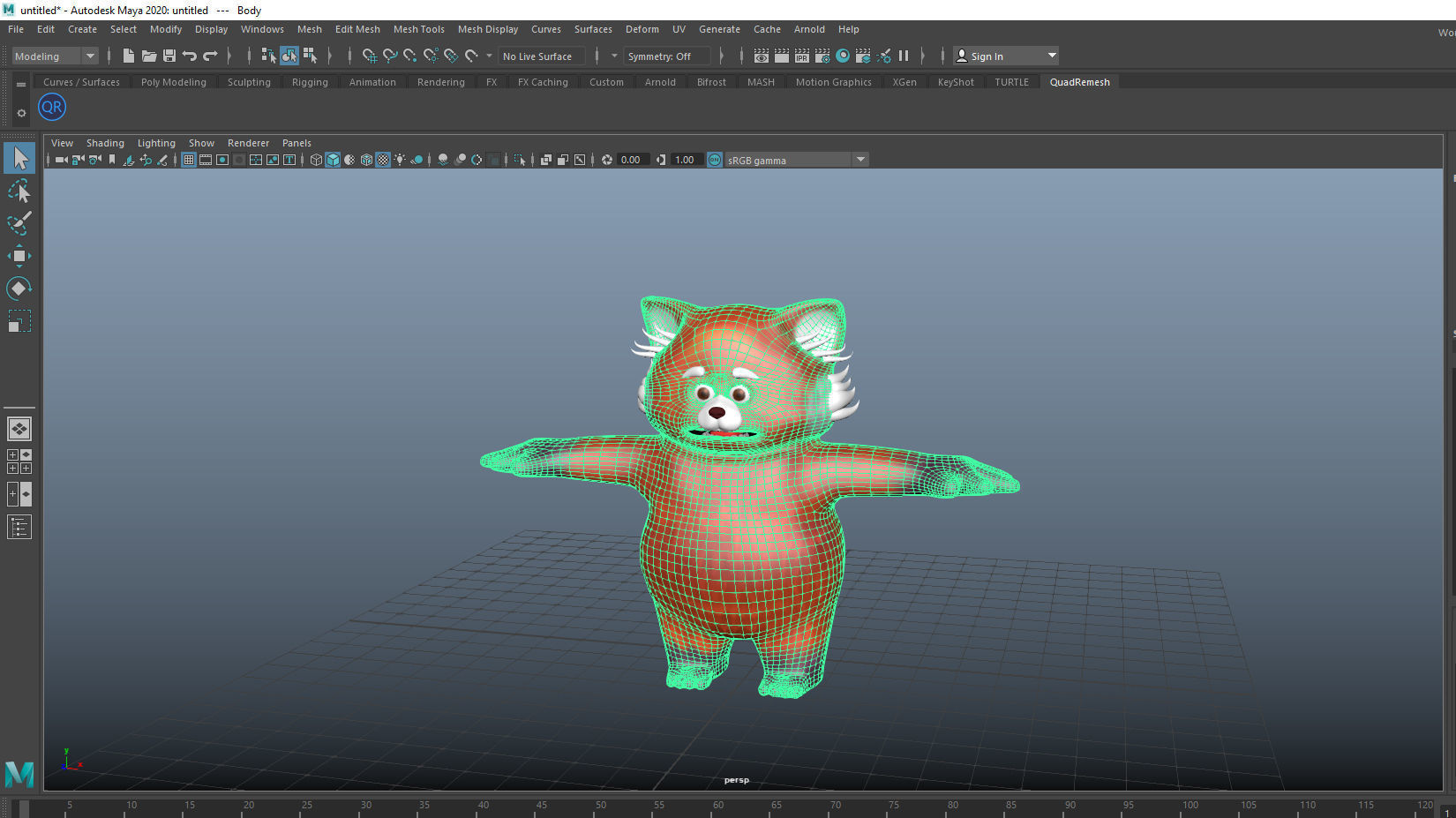Open the Render View window icon
Image resolution: width=1456 pixels, height=818 pixels.
click(x=762, y=56)
